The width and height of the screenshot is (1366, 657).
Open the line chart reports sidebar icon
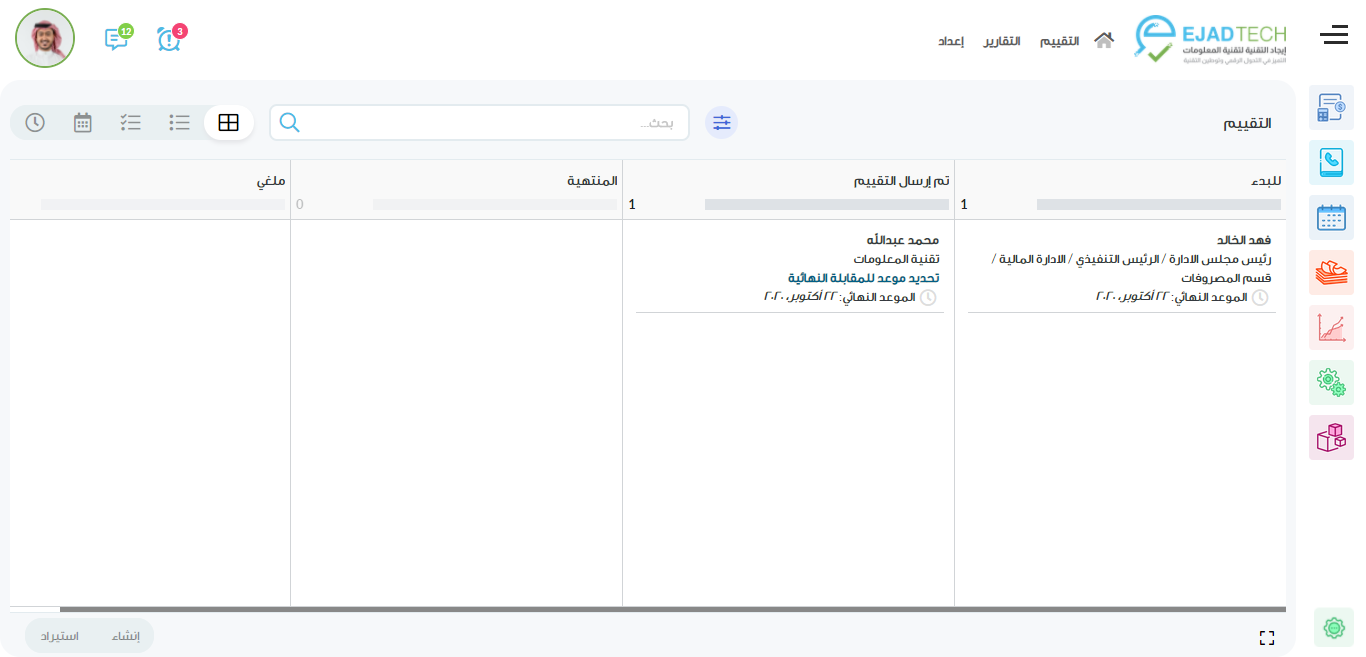1331,327
